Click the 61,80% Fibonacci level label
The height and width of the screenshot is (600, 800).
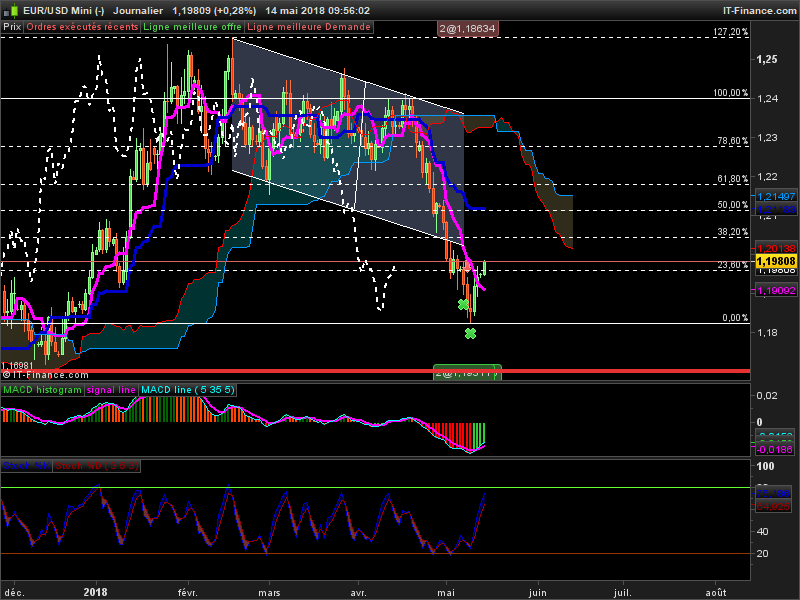tap(733, 179)
